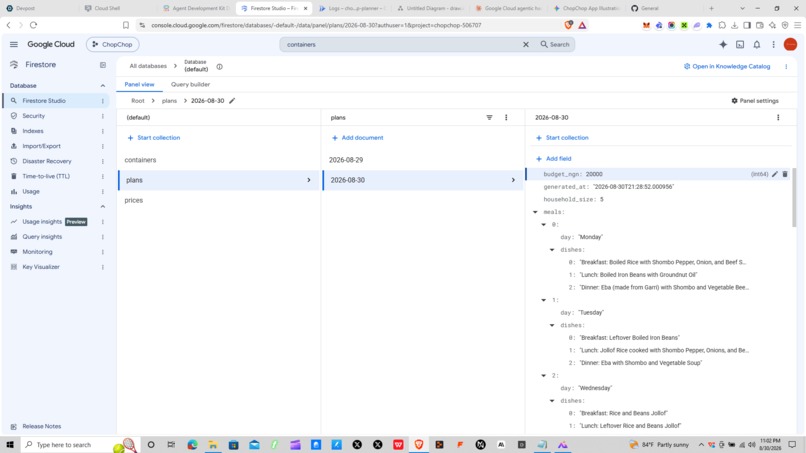The width and height of the screenshot is (806, 453).
Task: Open document 2026-08-29
Action: (346, 160)
